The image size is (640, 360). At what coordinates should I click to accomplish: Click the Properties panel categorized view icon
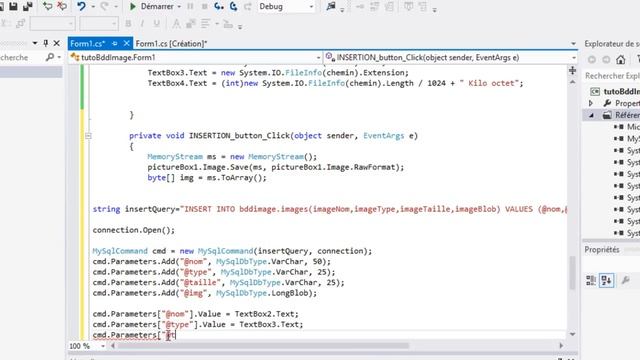pos(591,280)
